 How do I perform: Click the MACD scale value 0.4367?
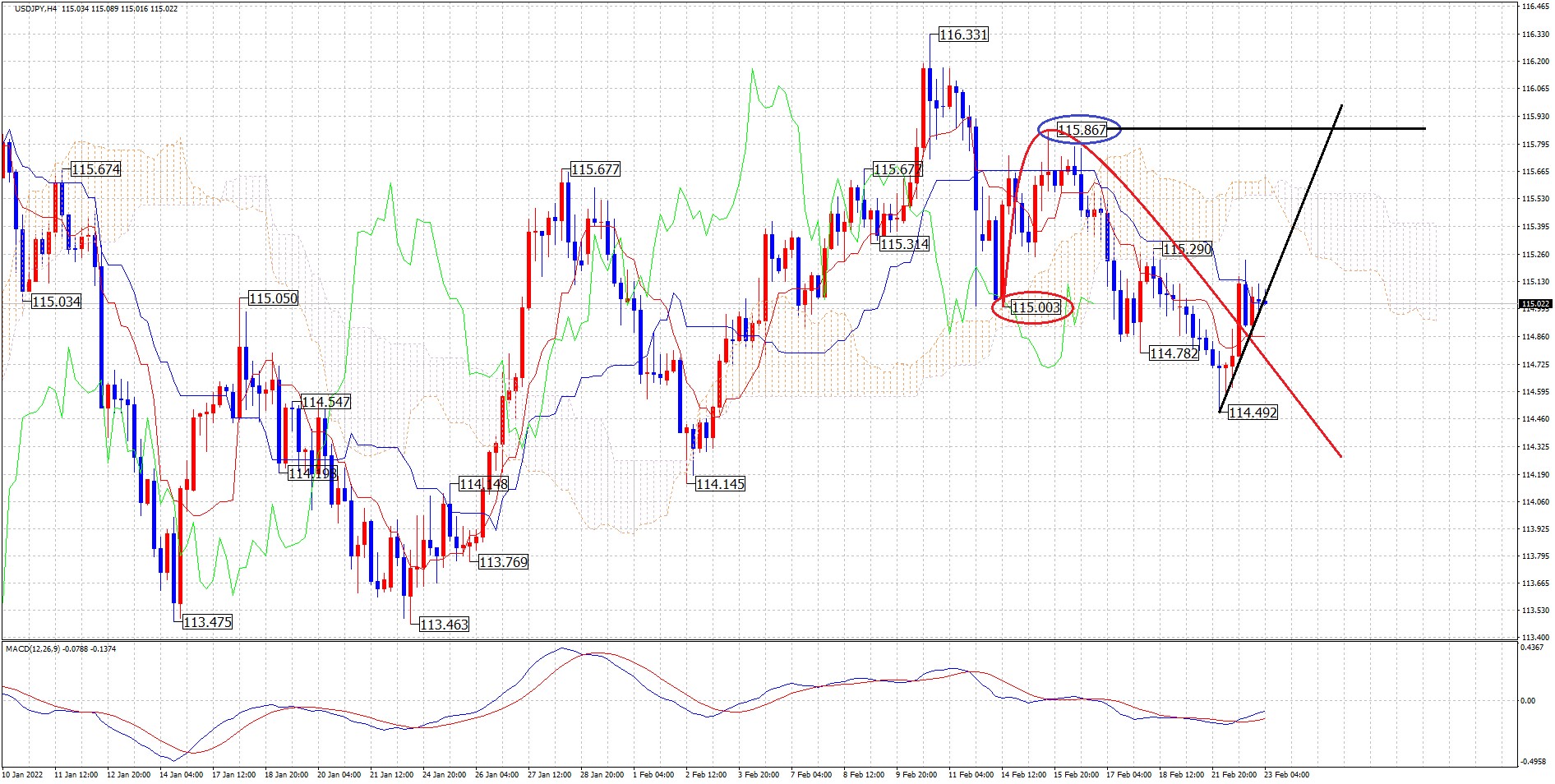point(1532,648)
